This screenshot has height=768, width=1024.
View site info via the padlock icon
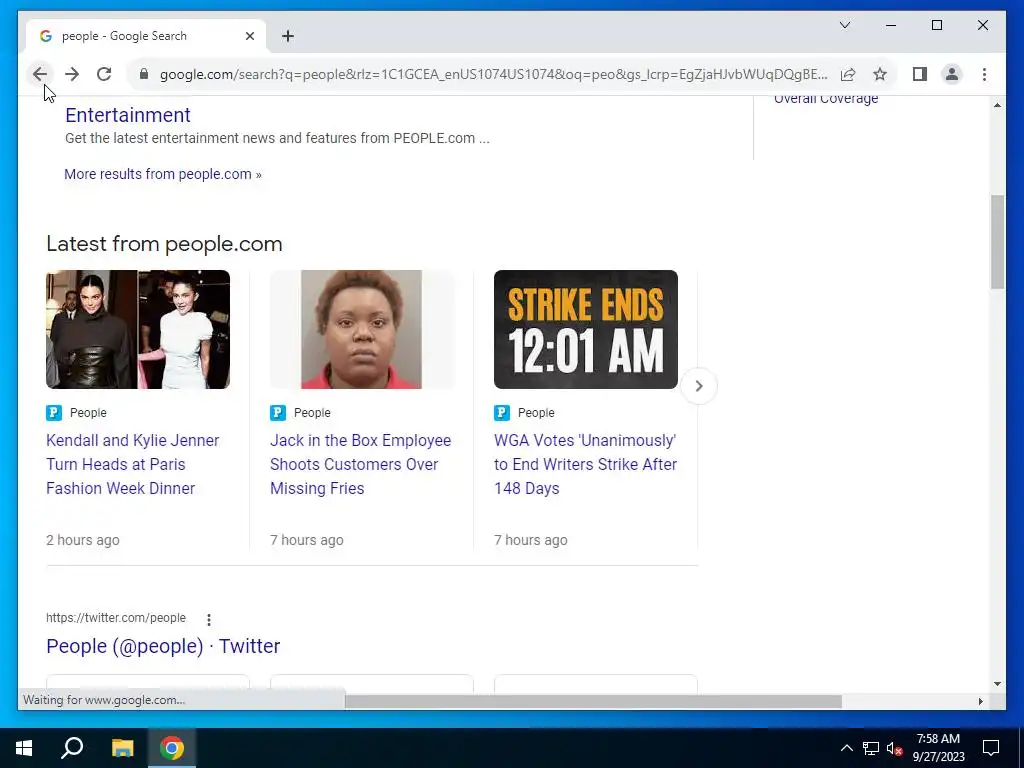tap(144, 74)
